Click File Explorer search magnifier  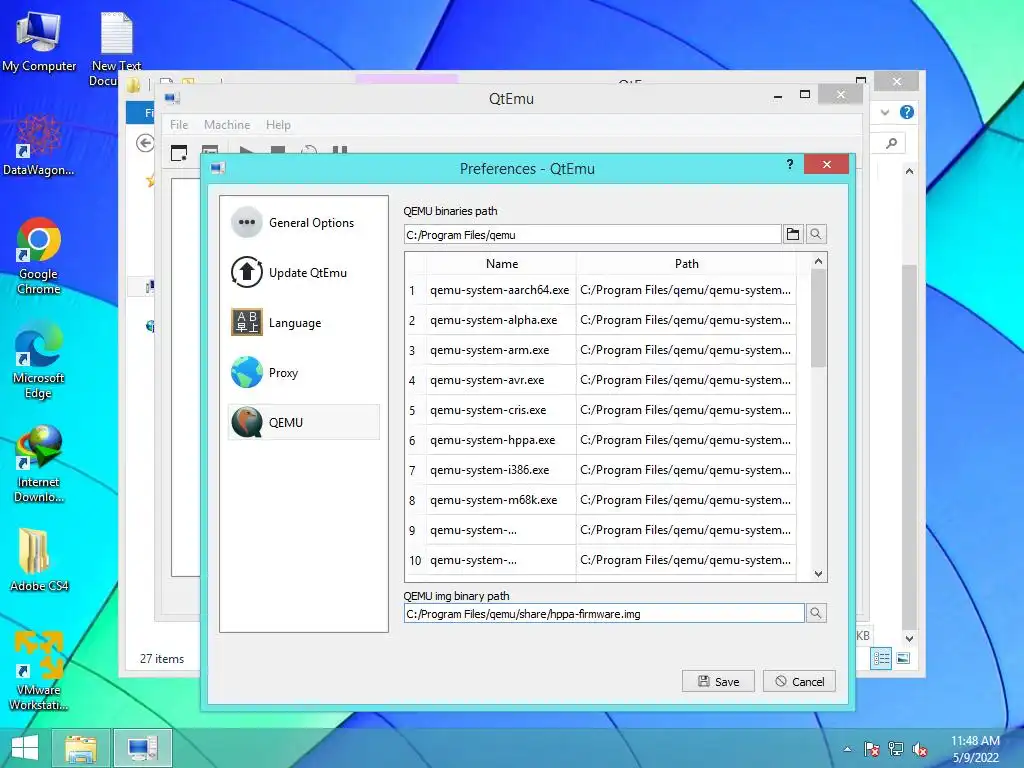click(x=891, y=143)
